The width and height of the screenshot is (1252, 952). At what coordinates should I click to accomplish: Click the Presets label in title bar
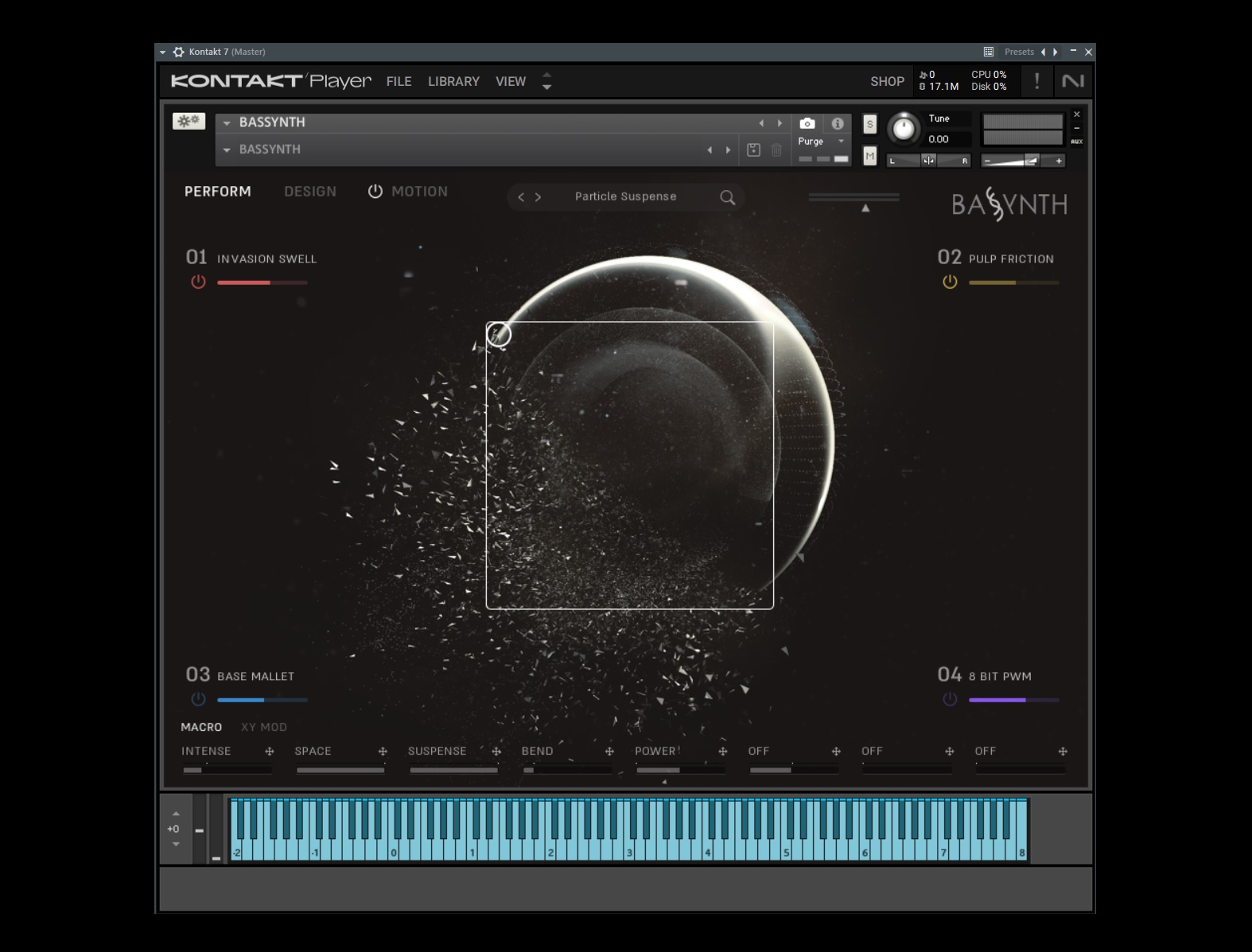pos(1019,52)
